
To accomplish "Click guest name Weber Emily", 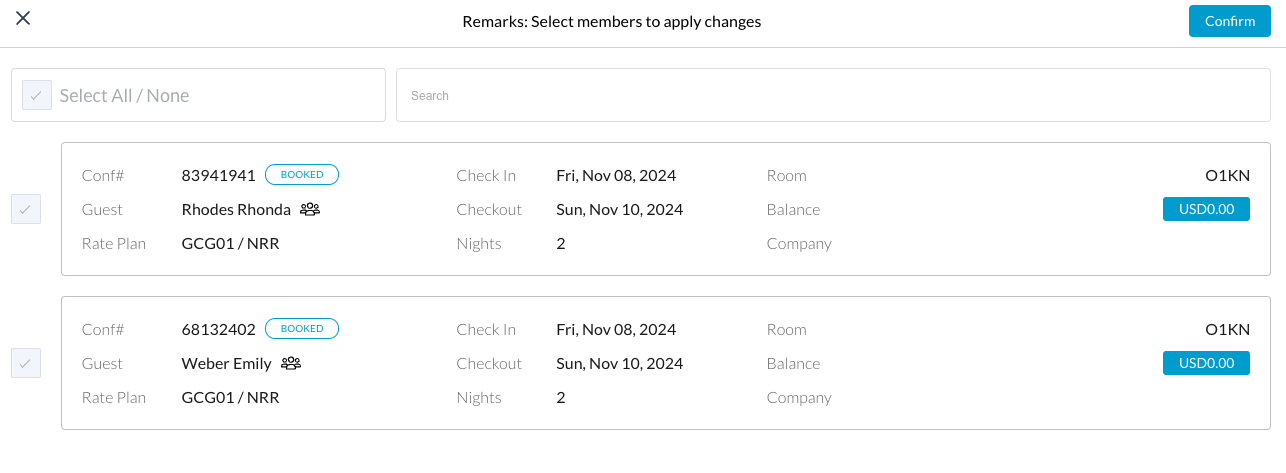I will pyautogui.click(x=227, y=364).
